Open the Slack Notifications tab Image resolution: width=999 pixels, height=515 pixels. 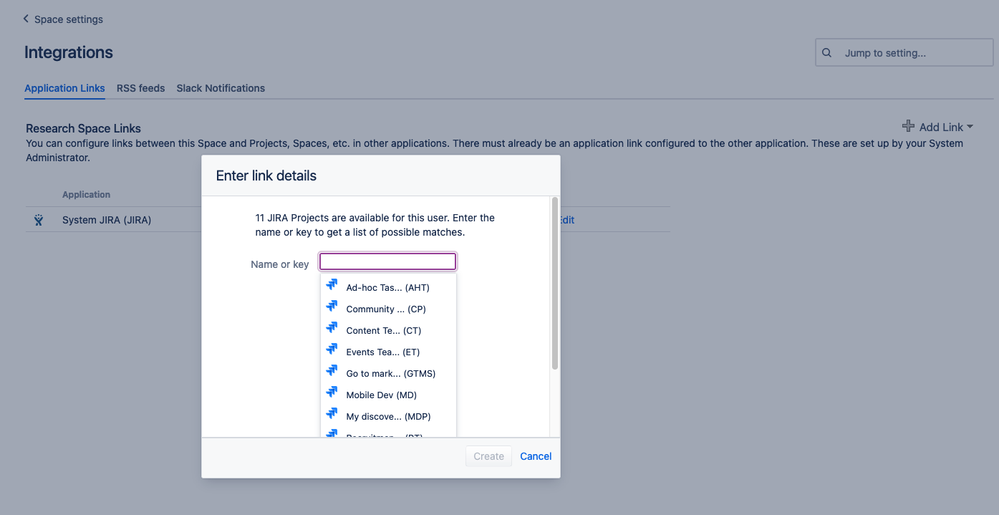tap(221, 88)
